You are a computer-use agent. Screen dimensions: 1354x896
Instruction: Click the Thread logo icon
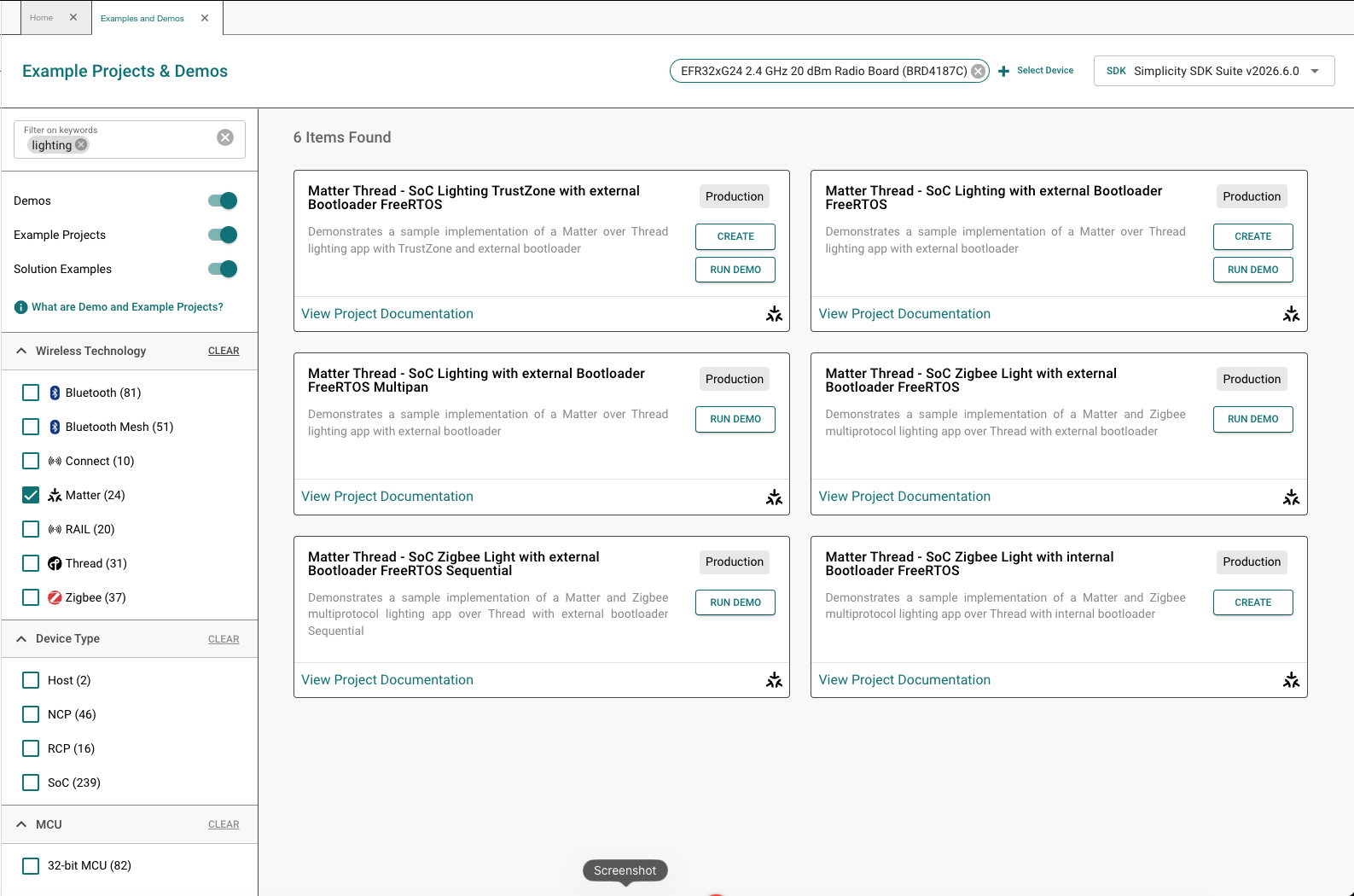pos(55,563)
